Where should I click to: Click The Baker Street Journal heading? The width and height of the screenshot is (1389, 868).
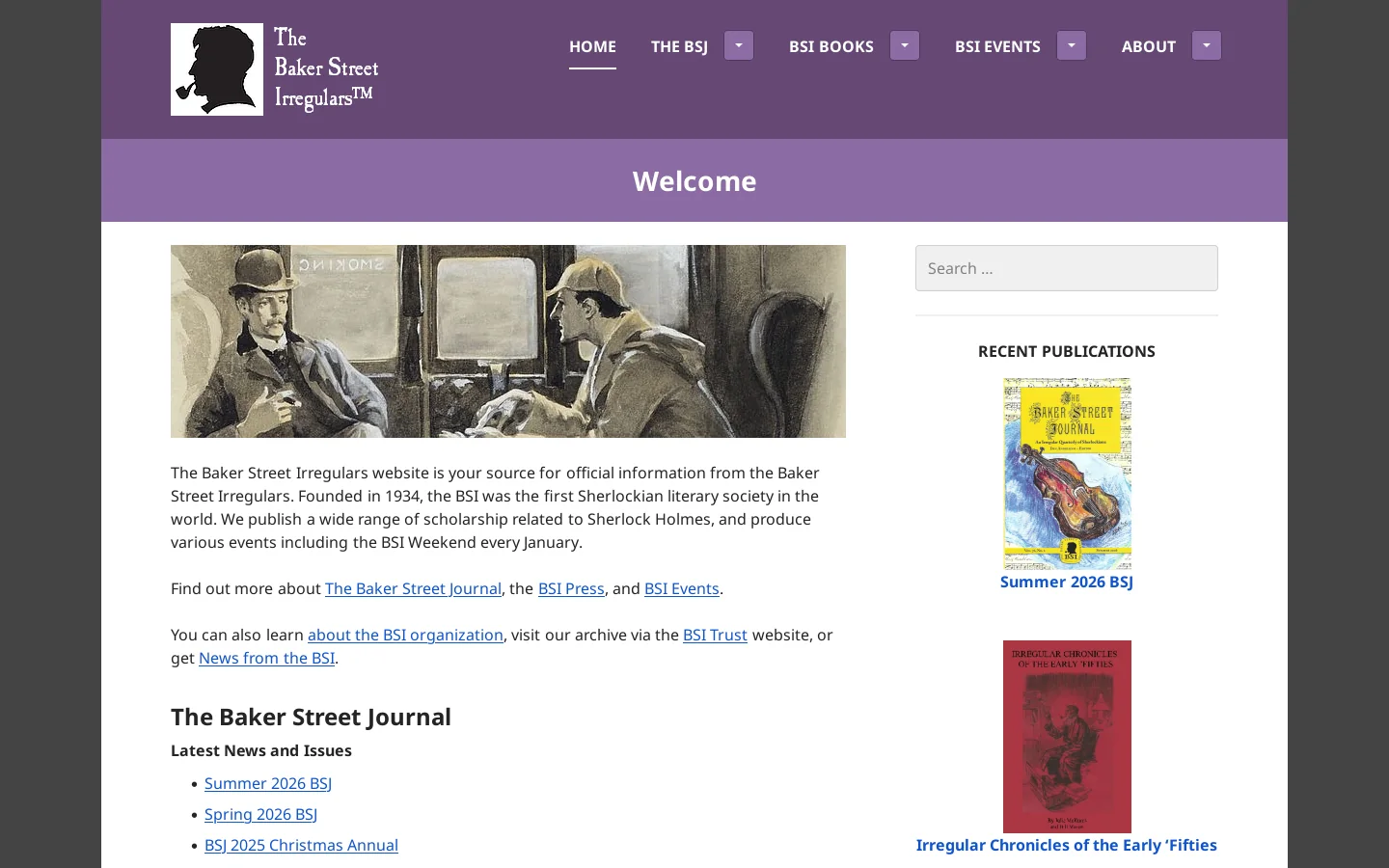pos(311,717)
